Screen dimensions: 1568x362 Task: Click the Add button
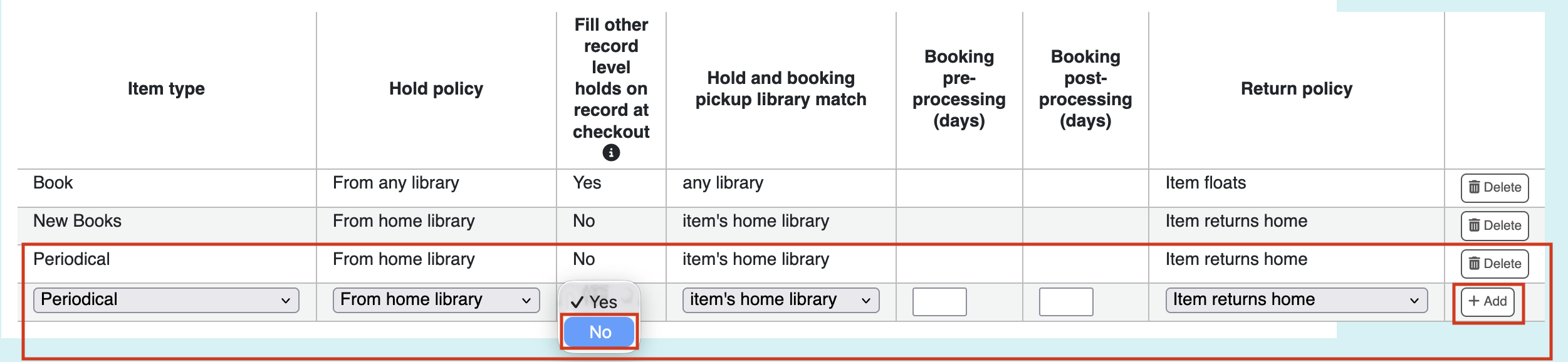click(x=1487, y=302)
